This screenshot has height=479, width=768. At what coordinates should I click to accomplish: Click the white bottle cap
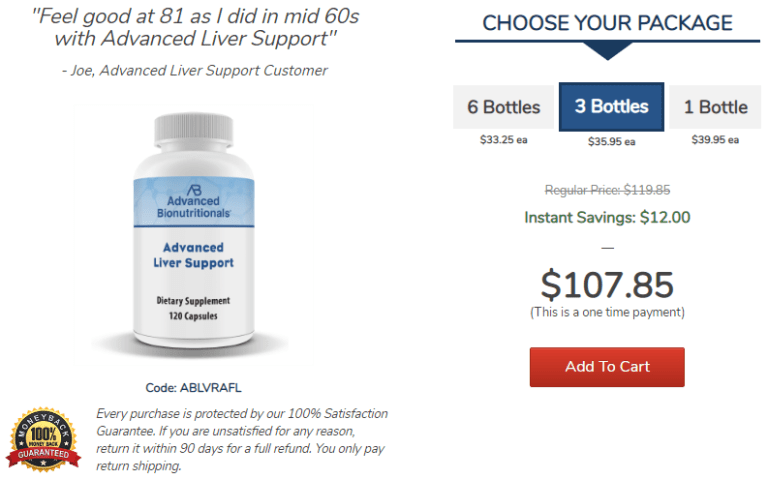coord(193,130)
